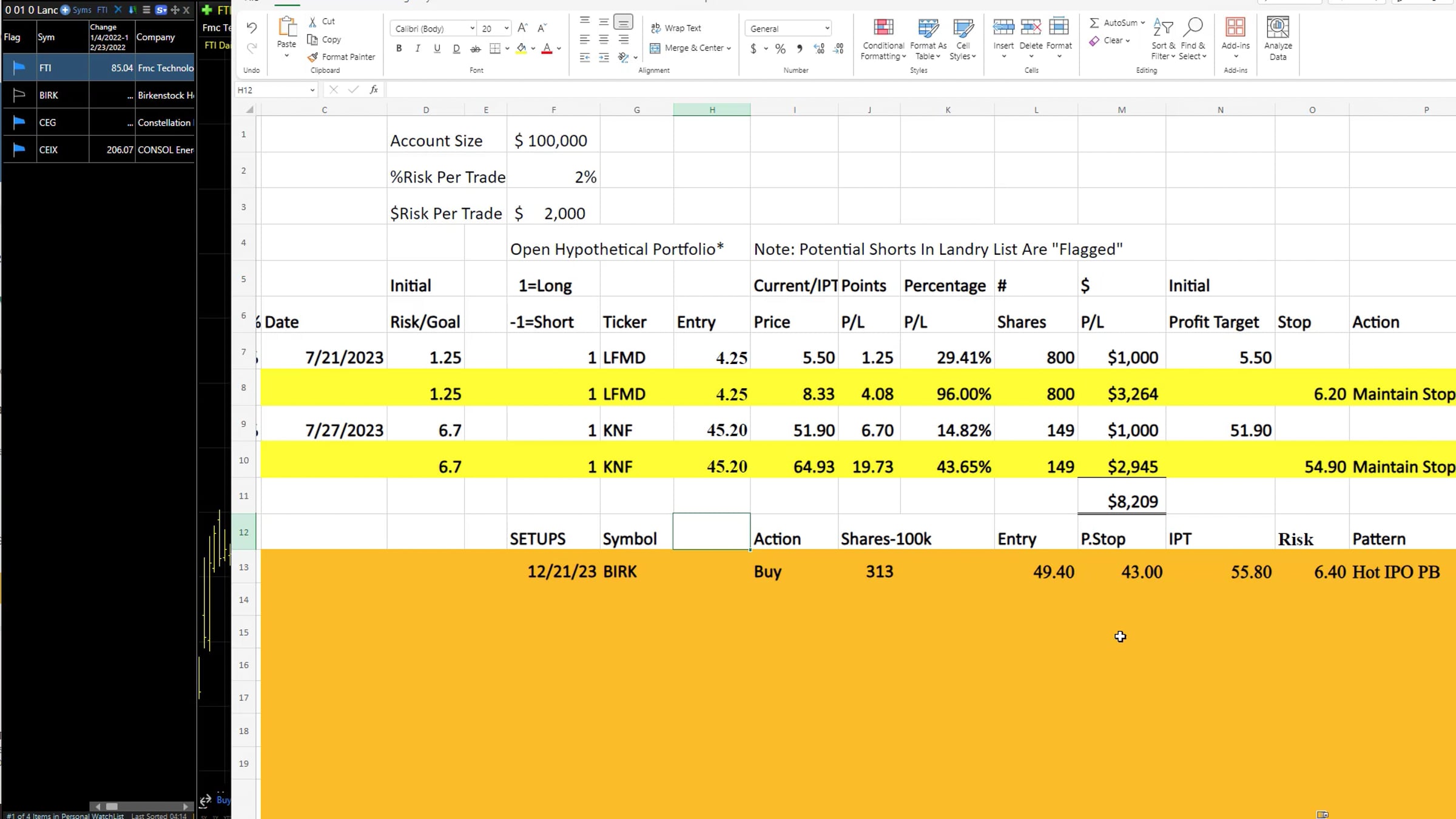Apply strikethrough formatting
Screen dimensions: 1456x819
pos(476,49)
